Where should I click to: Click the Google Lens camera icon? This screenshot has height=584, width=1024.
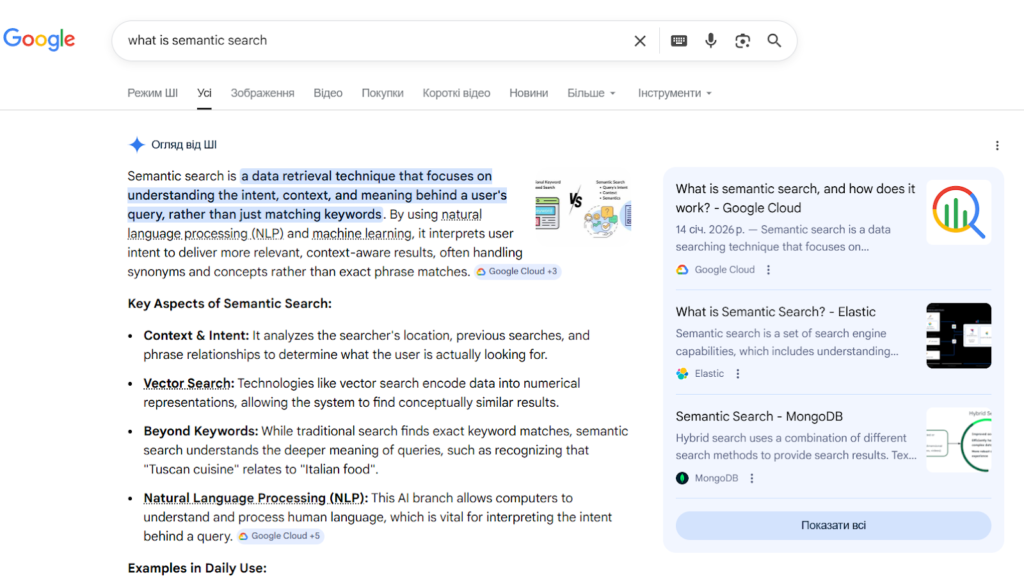(x=742, y=40)
